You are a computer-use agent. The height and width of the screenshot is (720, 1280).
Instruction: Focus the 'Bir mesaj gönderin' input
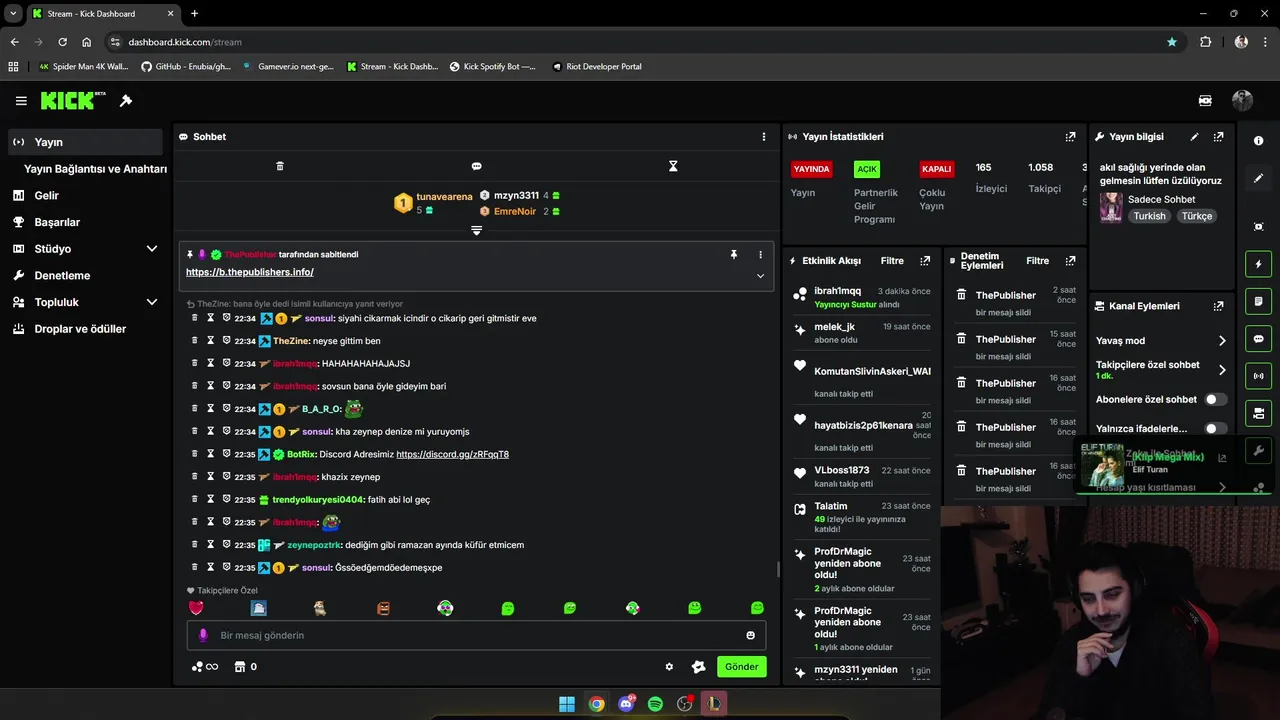click(x=476, y=635)
